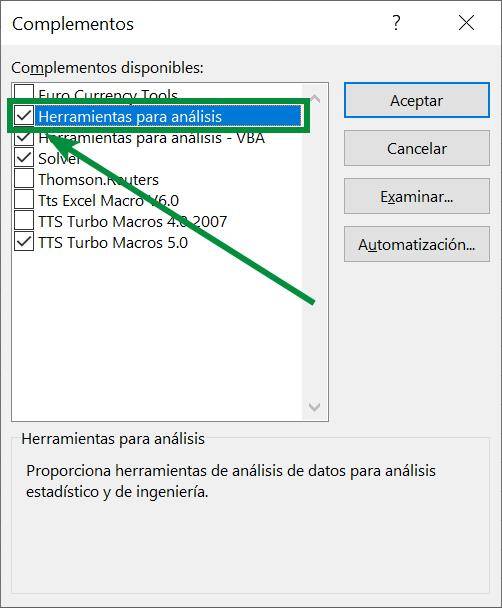
Task: Enable the Euro Currency Tools checkbox
Action: click(24, 92)
